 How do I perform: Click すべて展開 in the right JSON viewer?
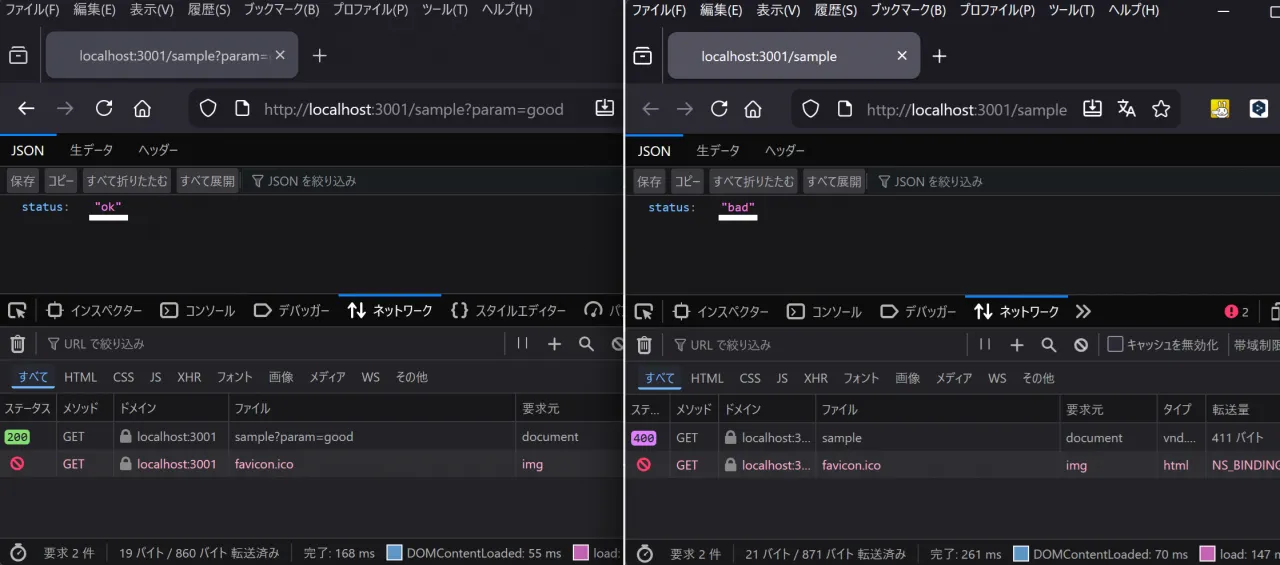pyautogui.click(x=834, y=181)
